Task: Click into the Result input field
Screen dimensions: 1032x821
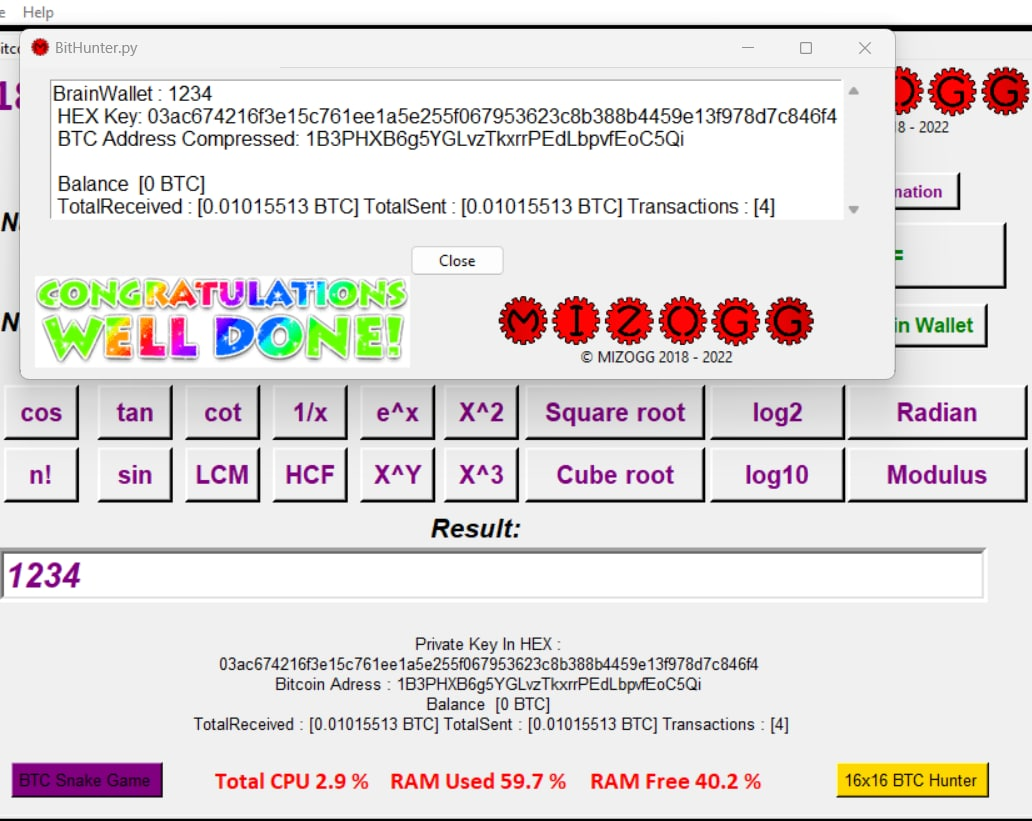Action: click(492, 575)
